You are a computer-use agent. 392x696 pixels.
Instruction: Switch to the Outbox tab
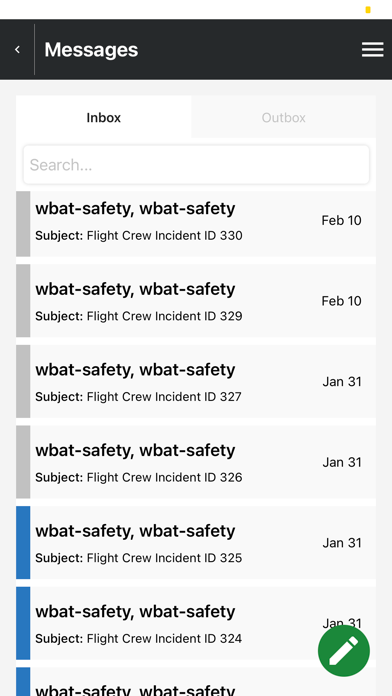coord(284,118)
